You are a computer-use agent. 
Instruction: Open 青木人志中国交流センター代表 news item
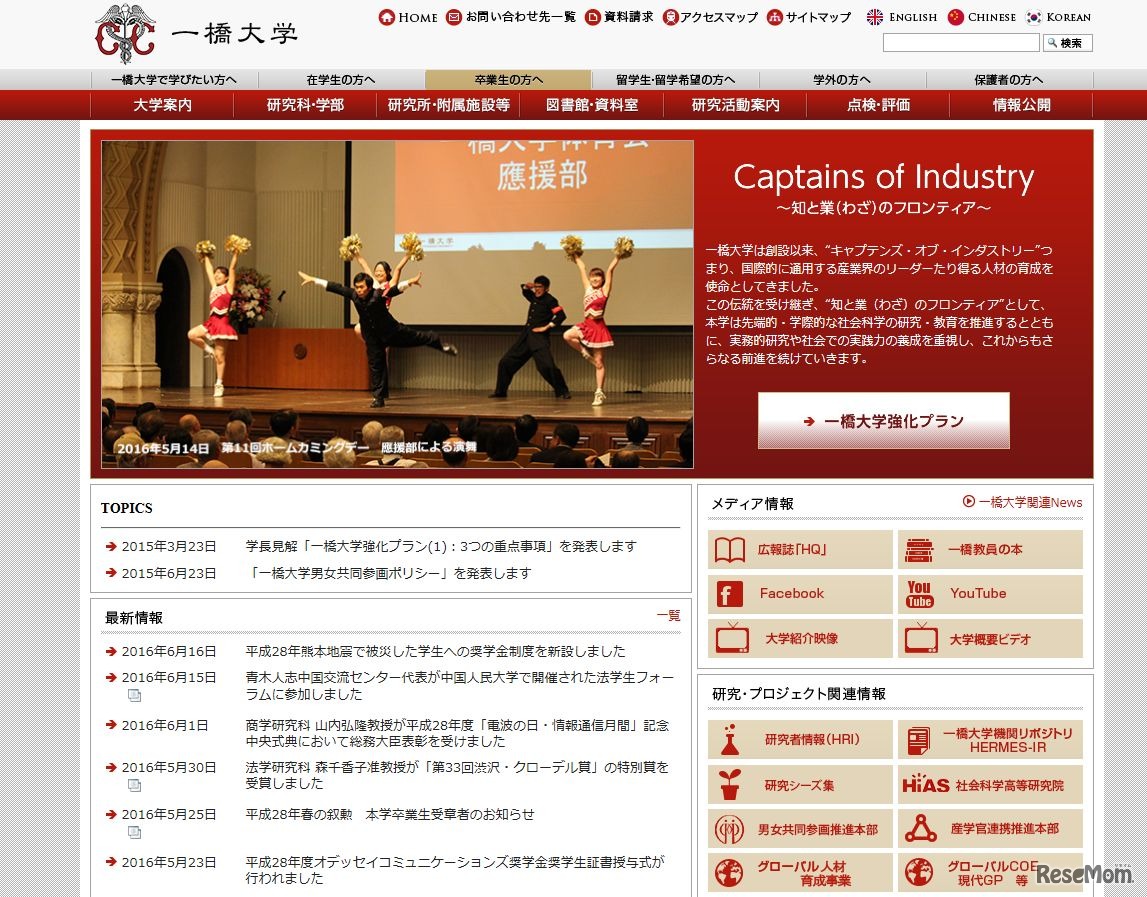click(459, 686)
